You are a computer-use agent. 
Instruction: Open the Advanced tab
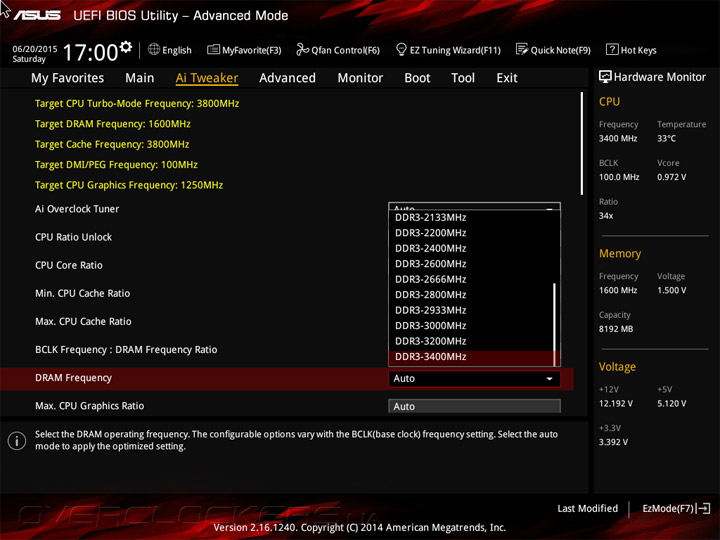tap(287, 78)
